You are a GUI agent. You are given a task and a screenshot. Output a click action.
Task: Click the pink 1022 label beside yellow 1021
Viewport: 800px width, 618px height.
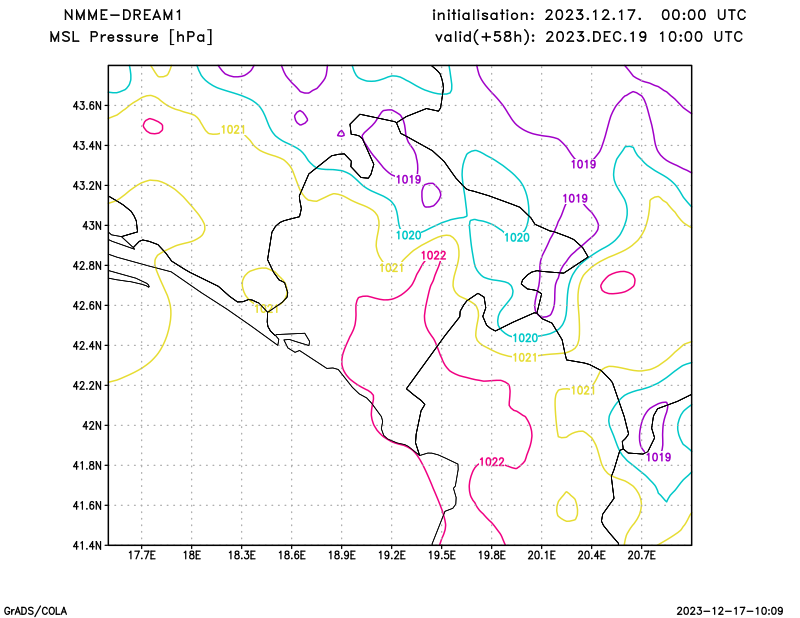click(434, 256)
